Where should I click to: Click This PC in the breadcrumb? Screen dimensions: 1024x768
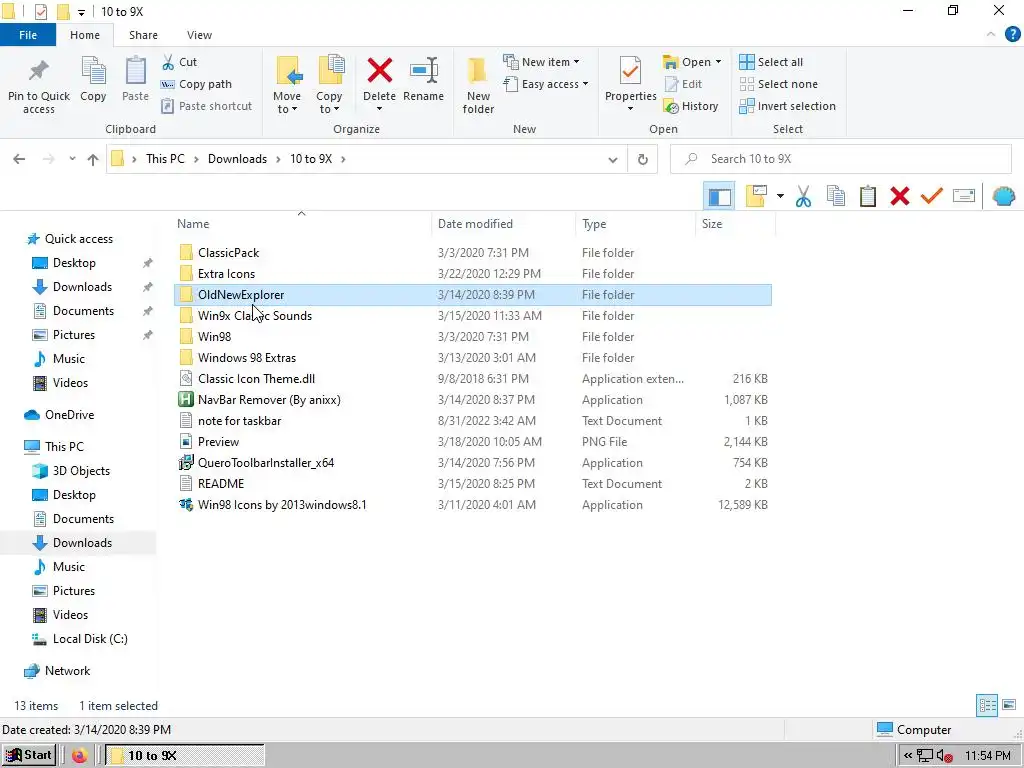pyautogui.click(x=165, y=159)
